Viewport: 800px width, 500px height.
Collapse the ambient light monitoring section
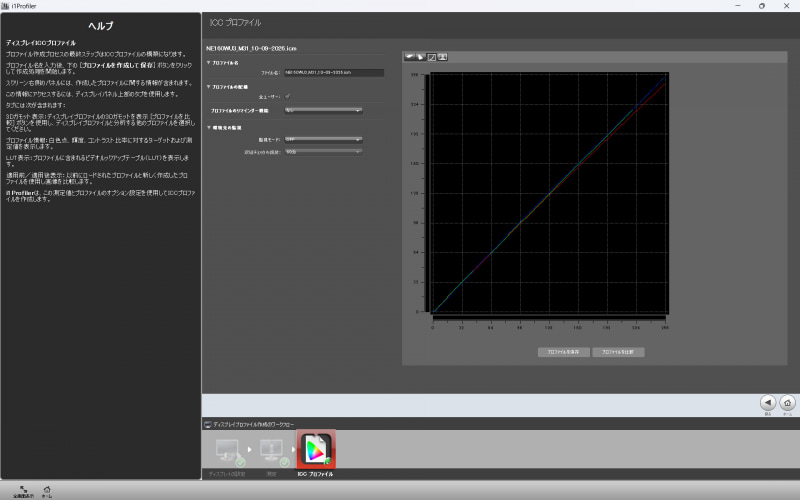208,128
